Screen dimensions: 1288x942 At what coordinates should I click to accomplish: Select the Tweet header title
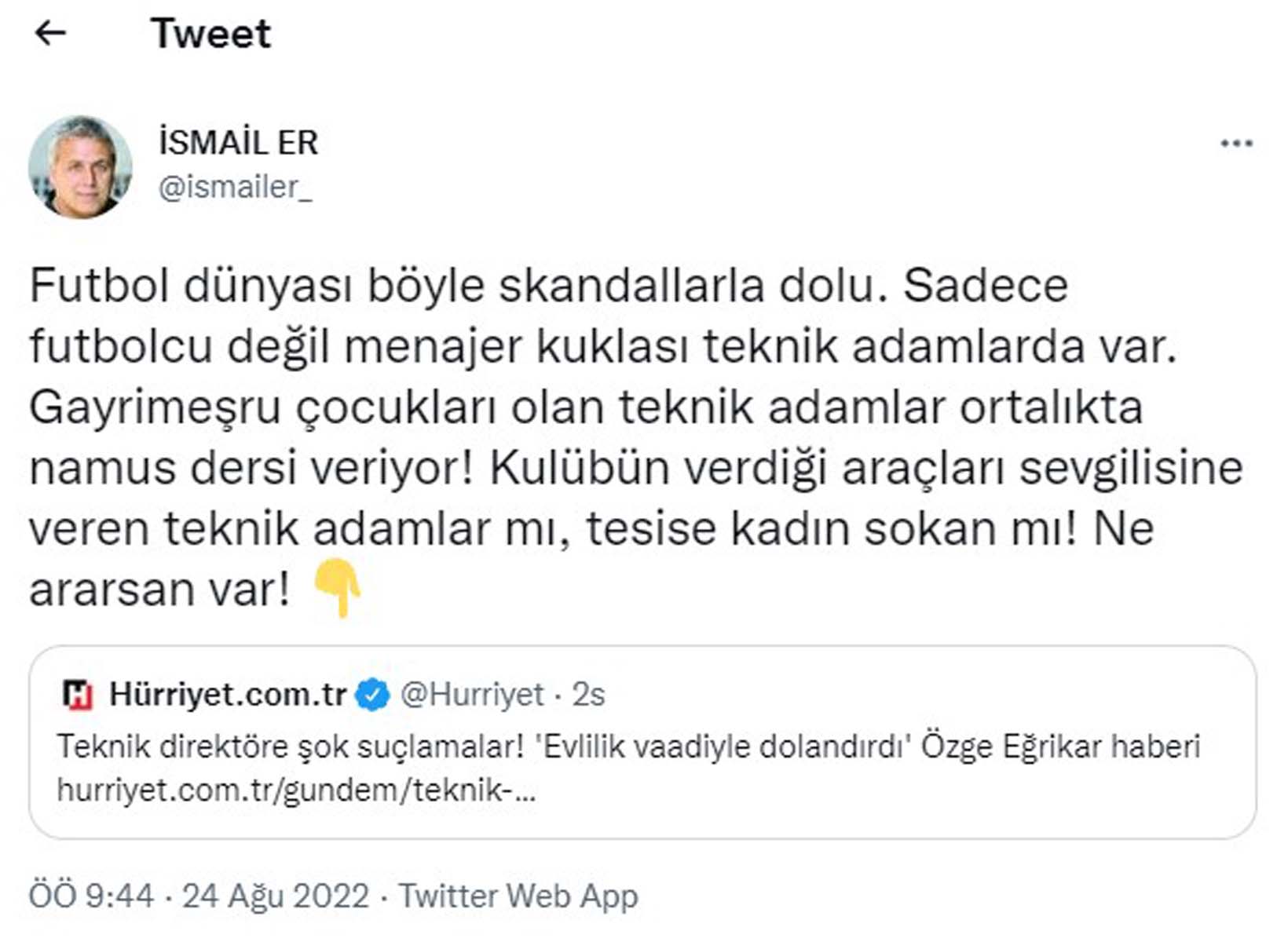pyautogui.click(x=211, y=33)
